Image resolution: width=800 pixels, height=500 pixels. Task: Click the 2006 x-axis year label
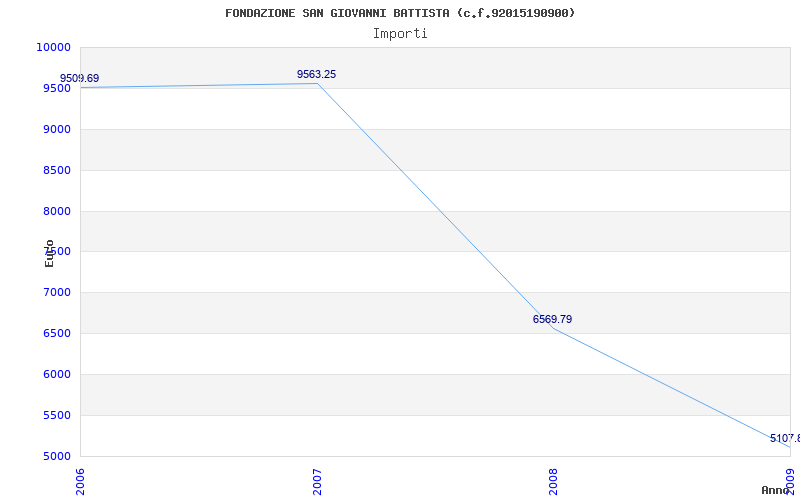(x=81, y=481)
